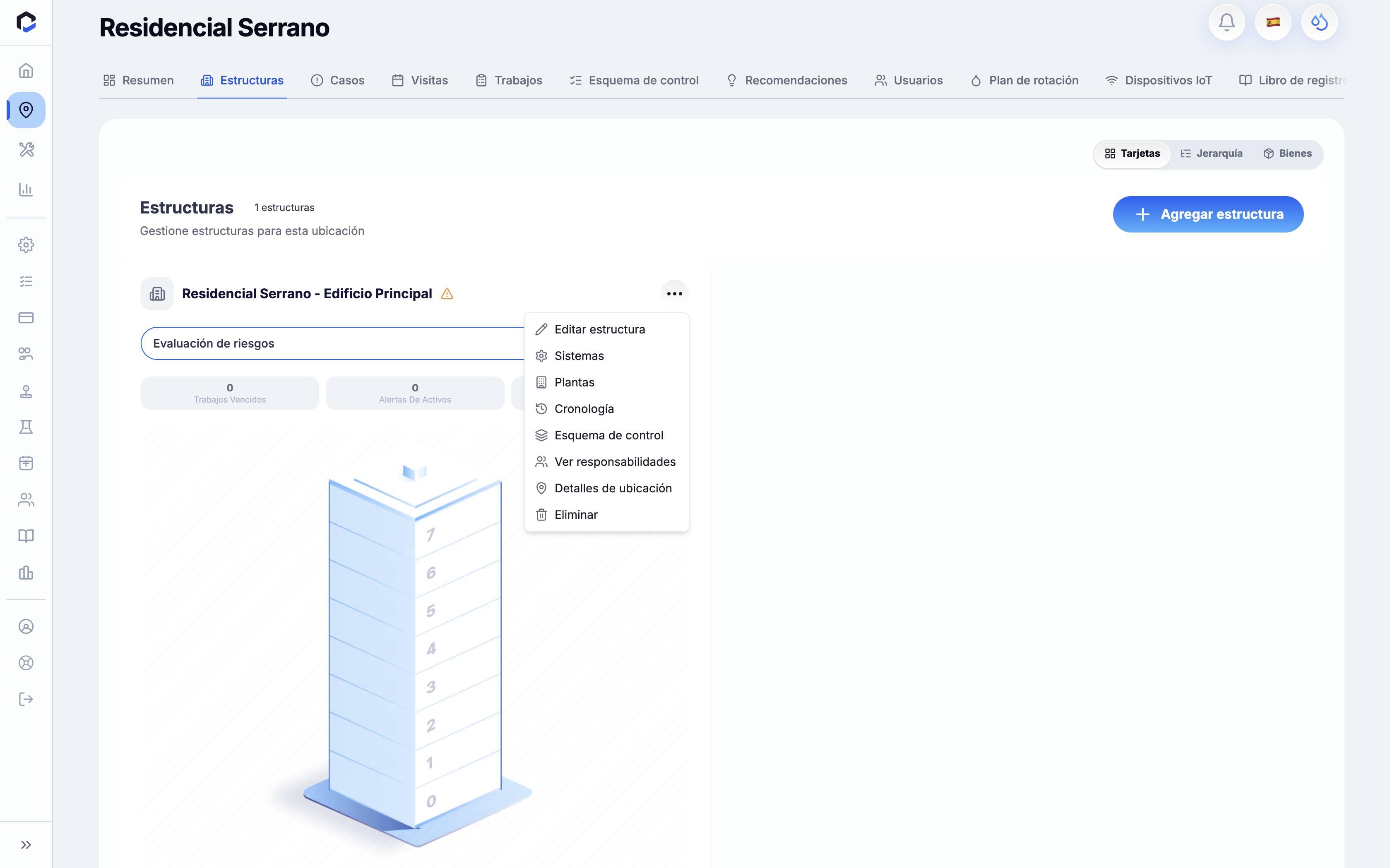Open the users sidebar icon

(26, 499)
